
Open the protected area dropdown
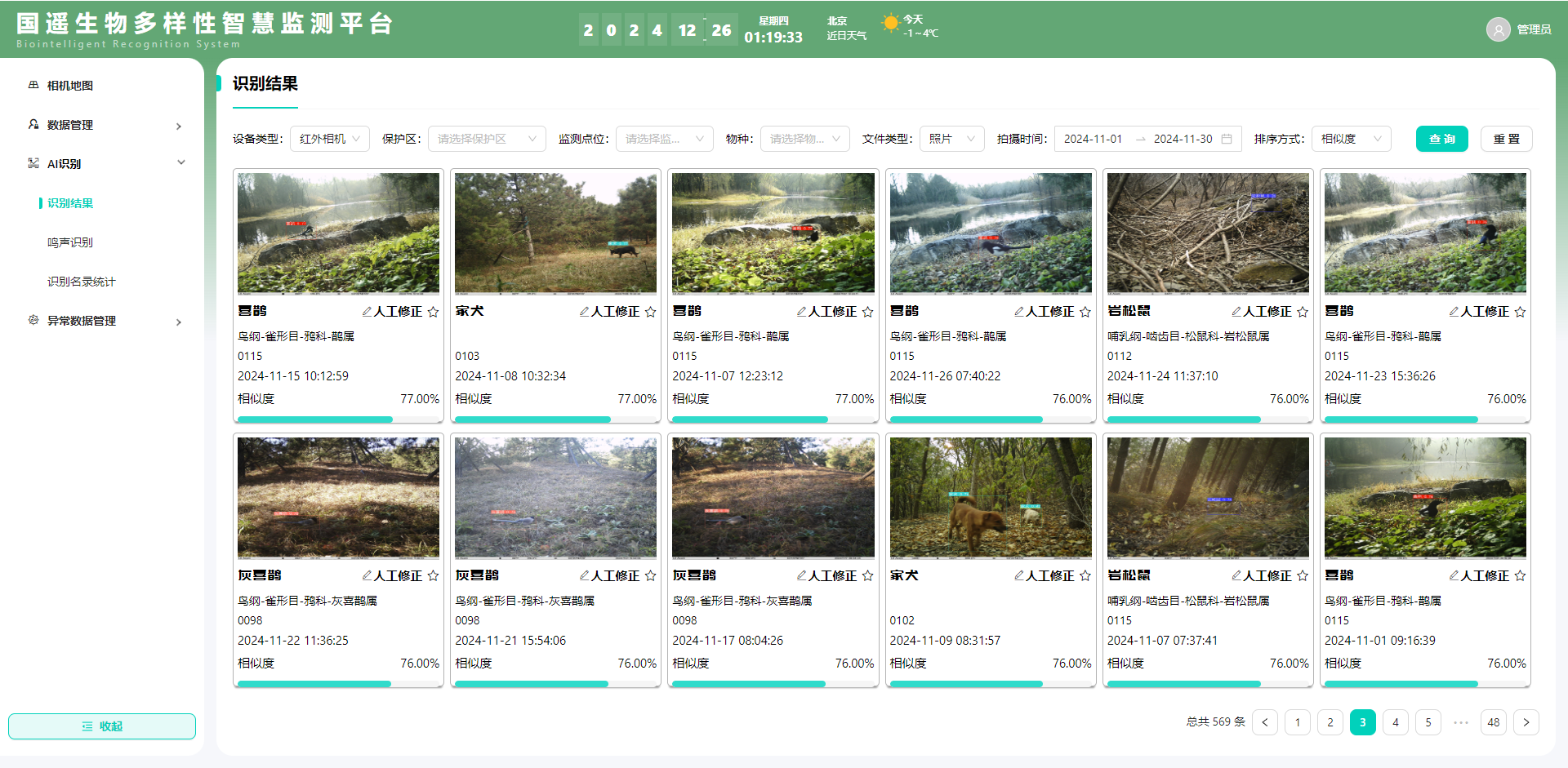(487, 139)
